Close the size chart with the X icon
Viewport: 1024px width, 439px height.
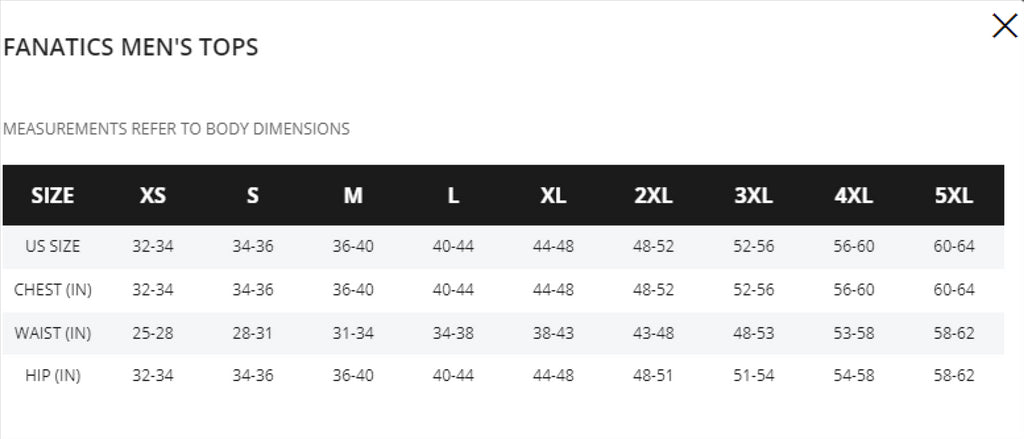tap(1004, 26)
